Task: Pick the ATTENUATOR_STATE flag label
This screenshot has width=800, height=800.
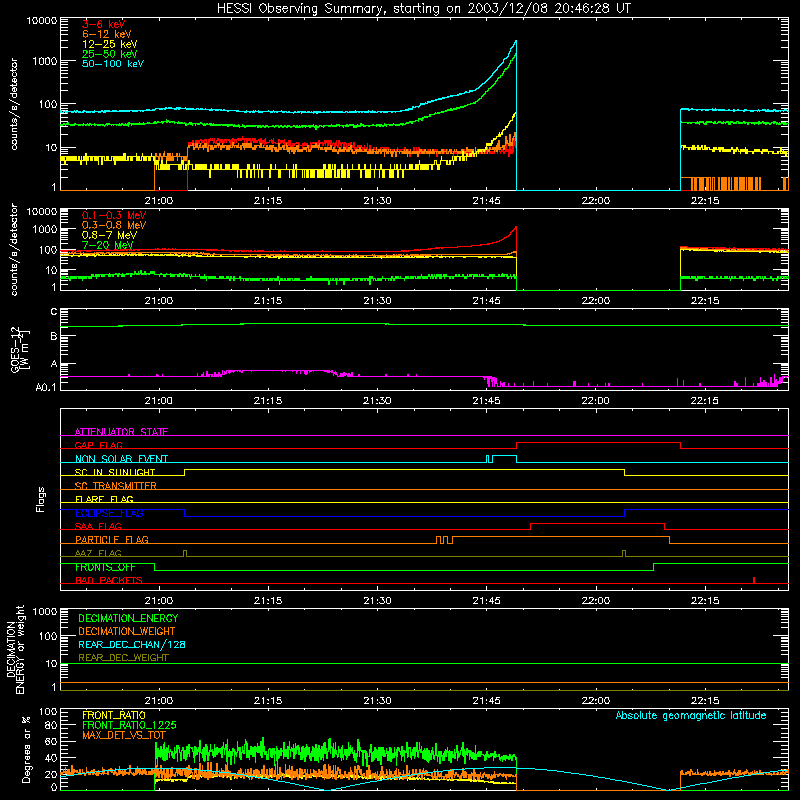Action: click(x=121, y=432)
